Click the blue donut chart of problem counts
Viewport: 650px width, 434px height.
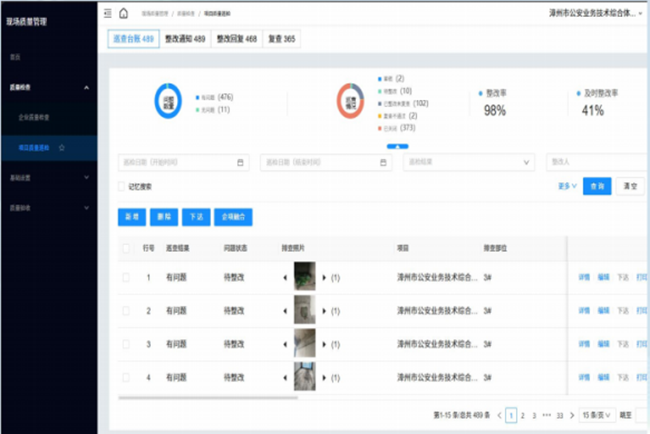(x=168, y=101)
